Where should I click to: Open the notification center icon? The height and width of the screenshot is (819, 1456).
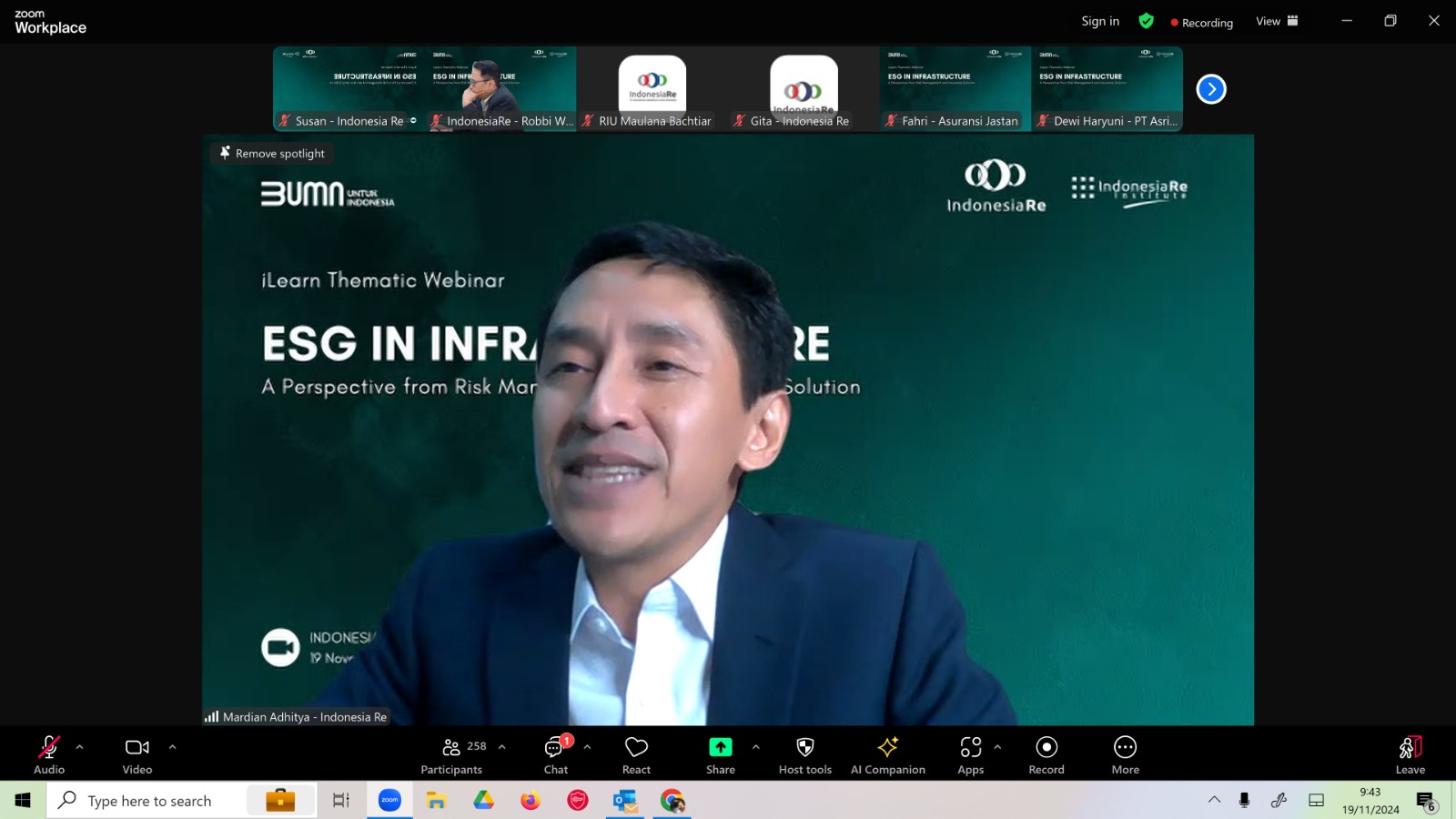[1426, 801]
